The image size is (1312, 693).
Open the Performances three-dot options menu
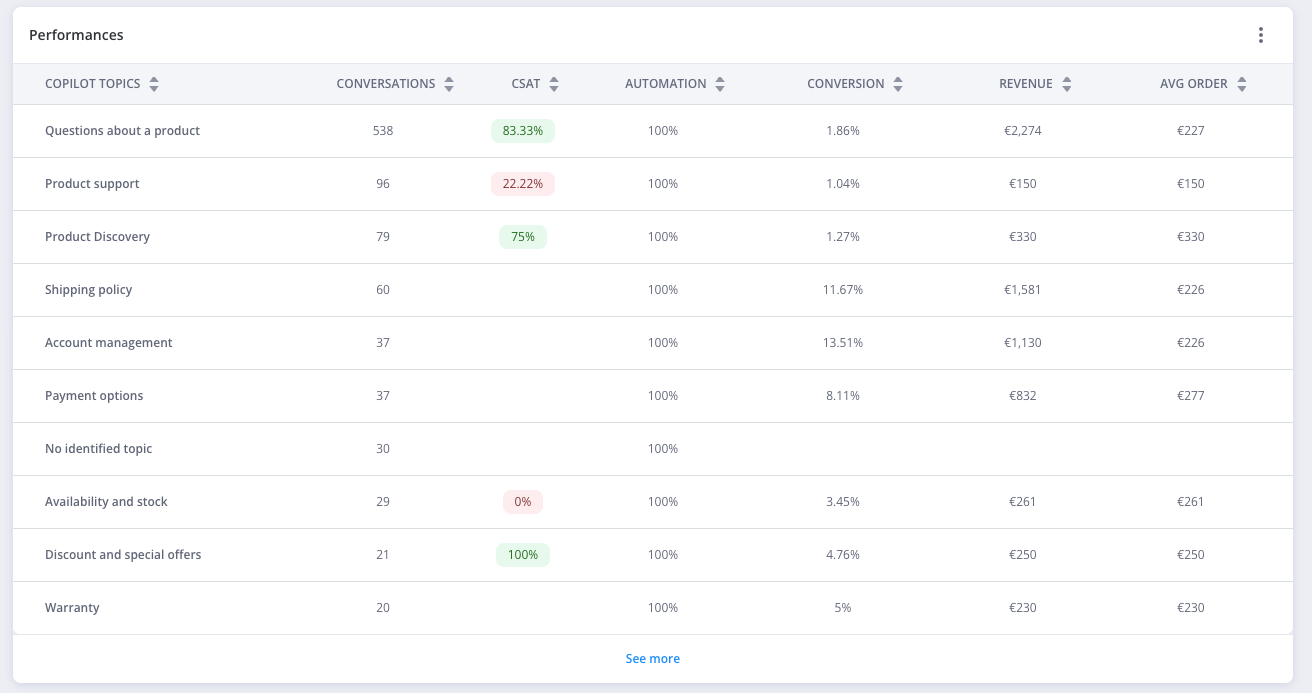[x=1260, y=35]
